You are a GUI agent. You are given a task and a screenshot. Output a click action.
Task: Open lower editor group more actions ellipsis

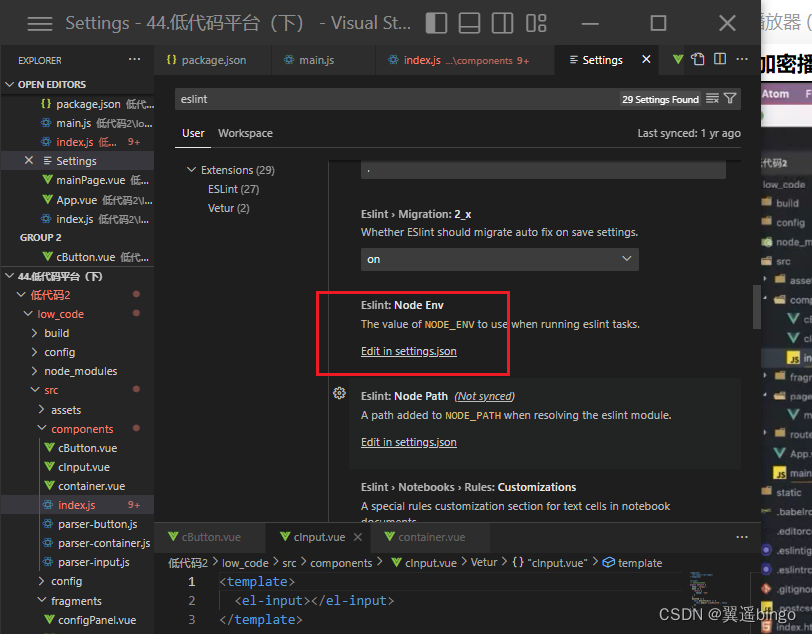point(742,537)
